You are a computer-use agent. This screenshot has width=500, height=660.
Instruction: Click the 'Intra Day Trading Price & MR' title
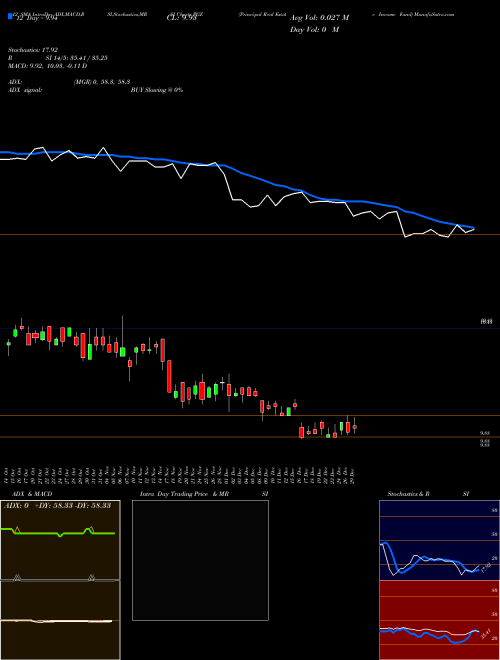[x=185, y=494]
